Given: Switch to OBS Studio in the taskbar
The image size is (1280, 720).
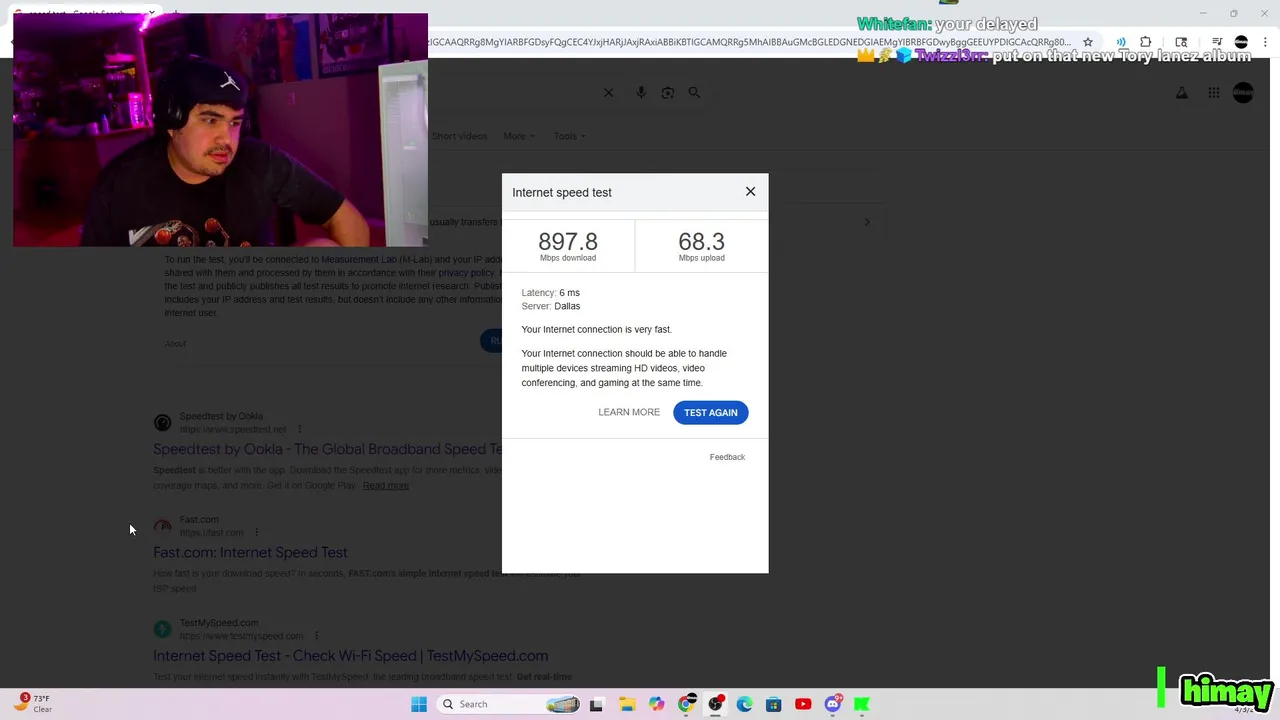Looking at the screenshot, I should 715,704.
